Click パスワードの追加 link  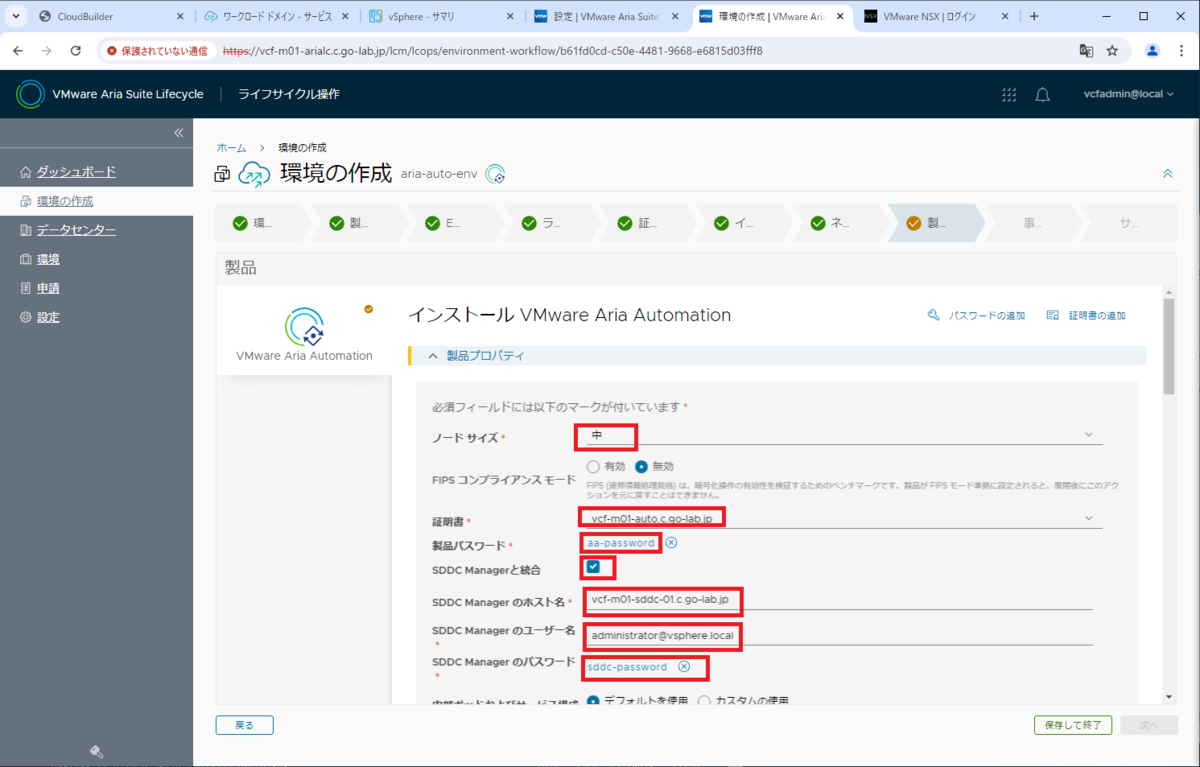[976, 315]
